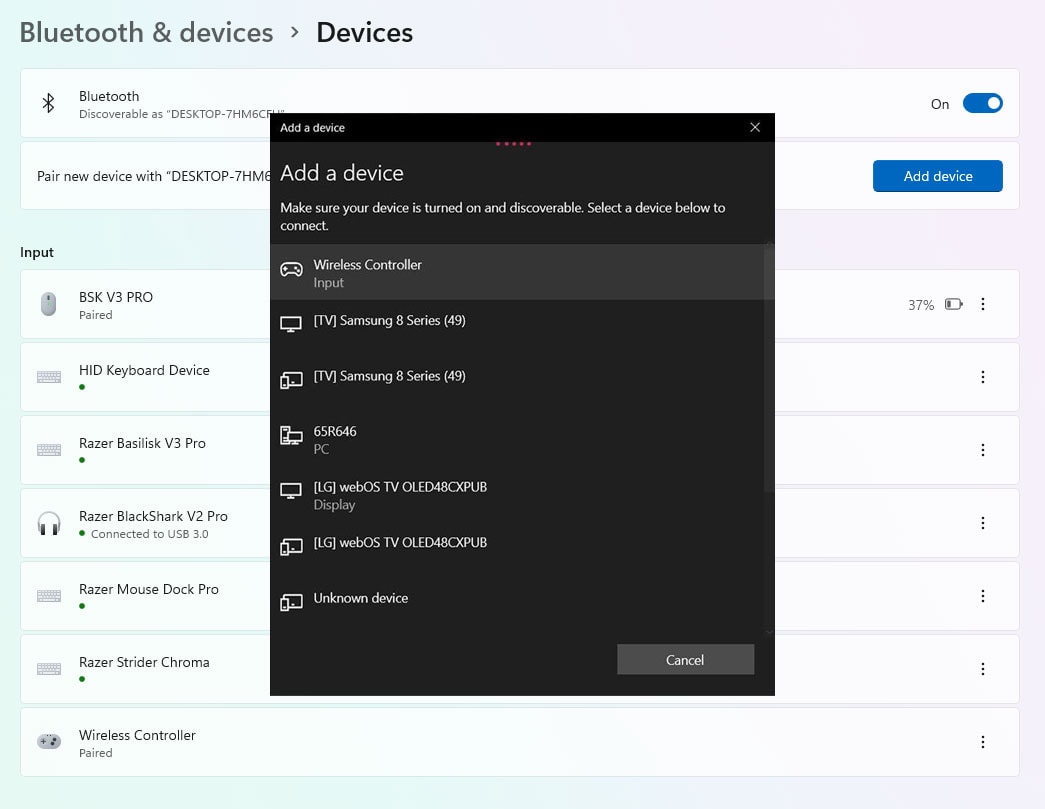Click the first Samsung 8 Series monitor icon

(x=291, y=325)
